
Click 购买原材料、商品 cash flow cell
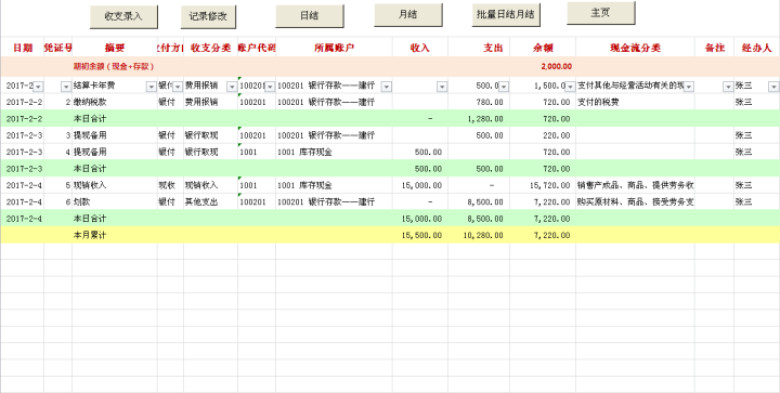(635, 202)
